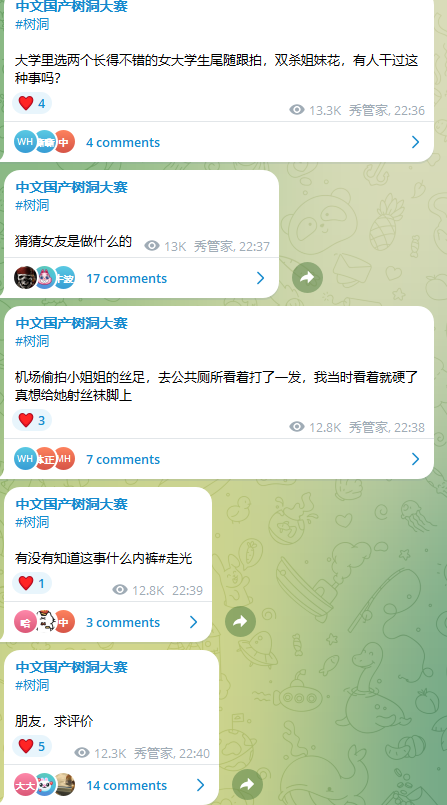Click the eye icon next to 12.3K views
The width and height of the screenshot is (447, 805).
82,753
